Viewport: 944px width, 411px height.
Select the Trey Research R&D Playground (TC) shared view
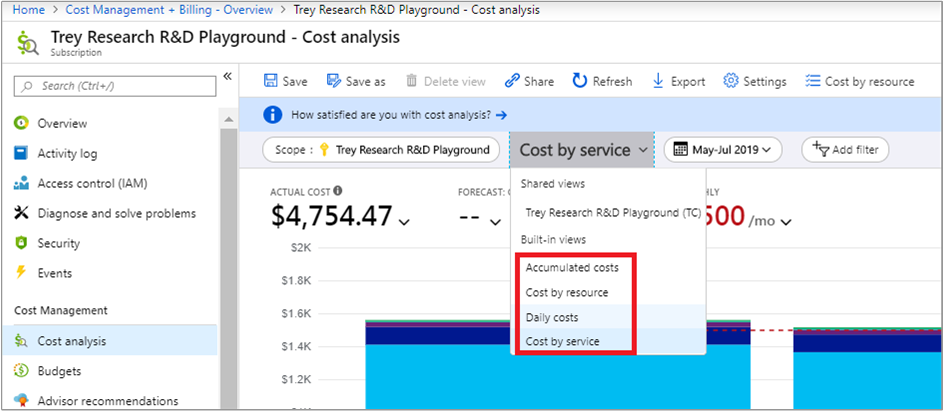point(612,213)
